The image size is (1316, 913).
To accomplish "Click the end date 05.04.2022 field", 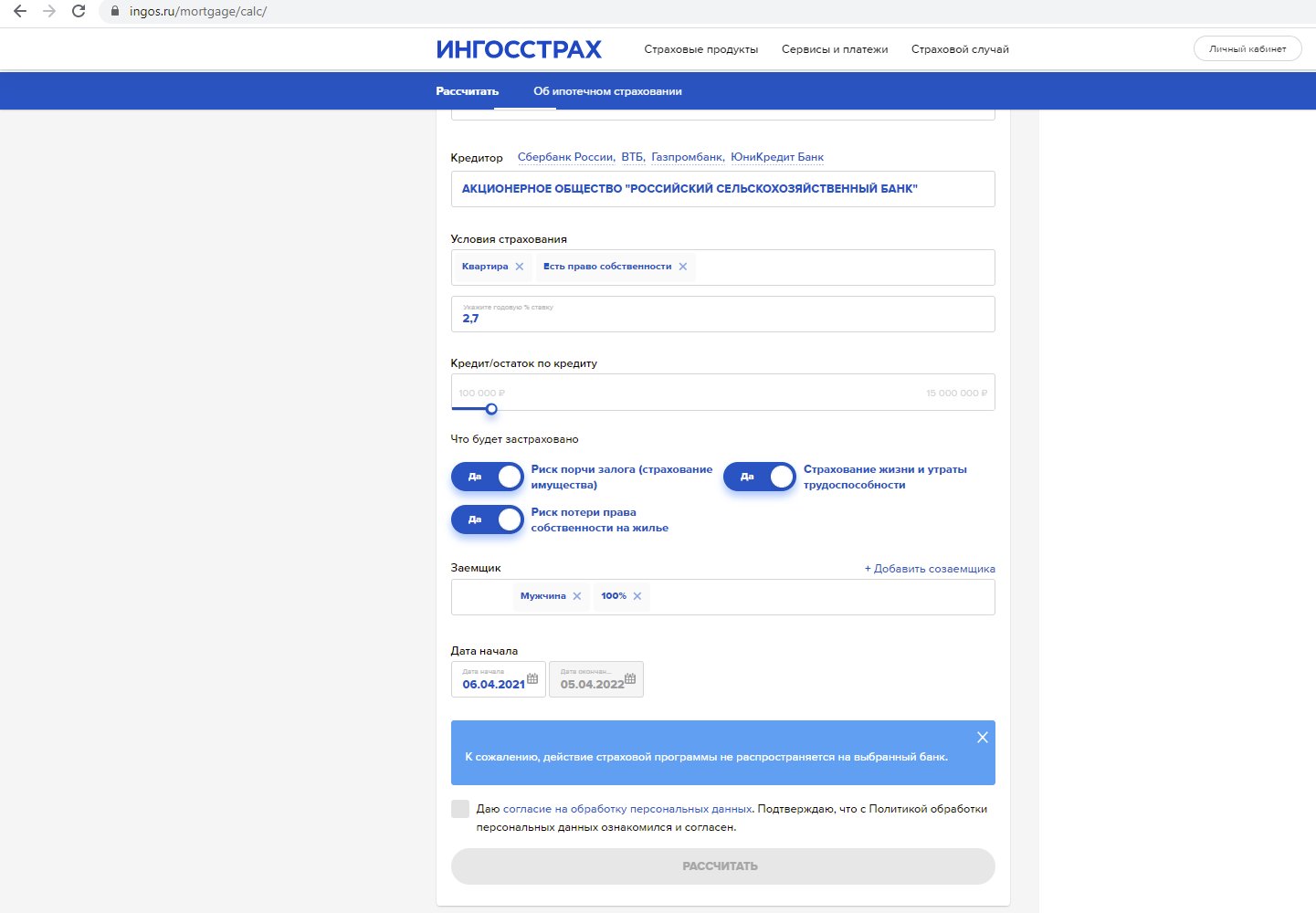I will point(596,679).
